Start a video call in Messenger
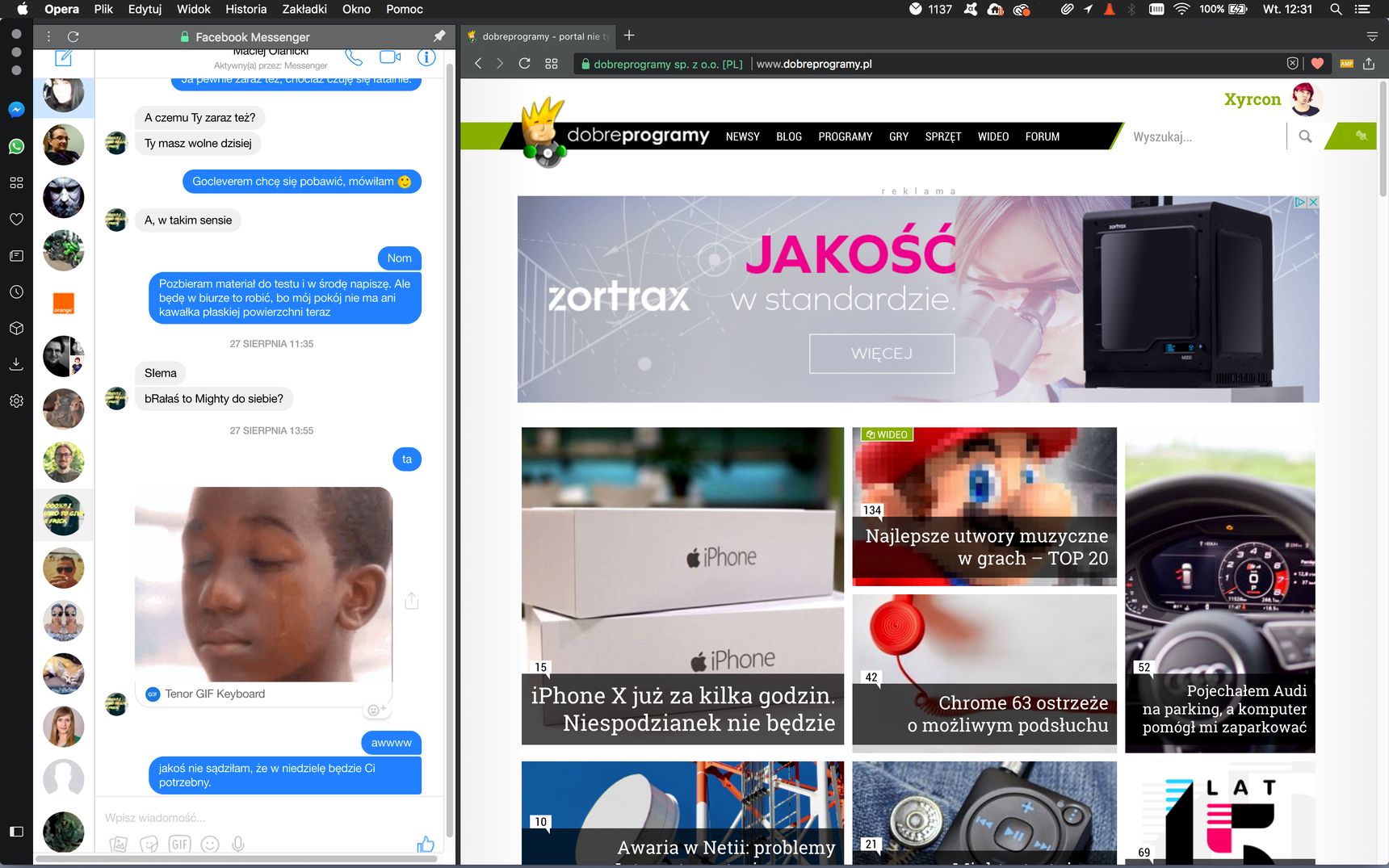 tap(390, 57)
